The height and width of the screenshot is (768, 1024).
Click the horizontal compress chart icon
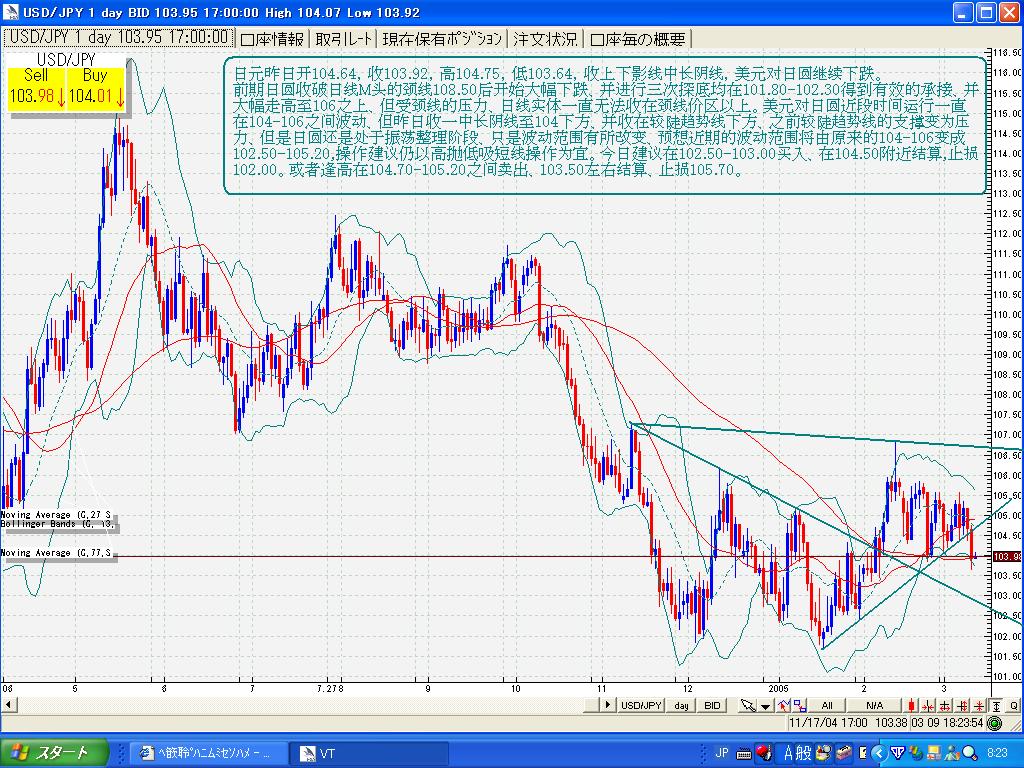928,706
